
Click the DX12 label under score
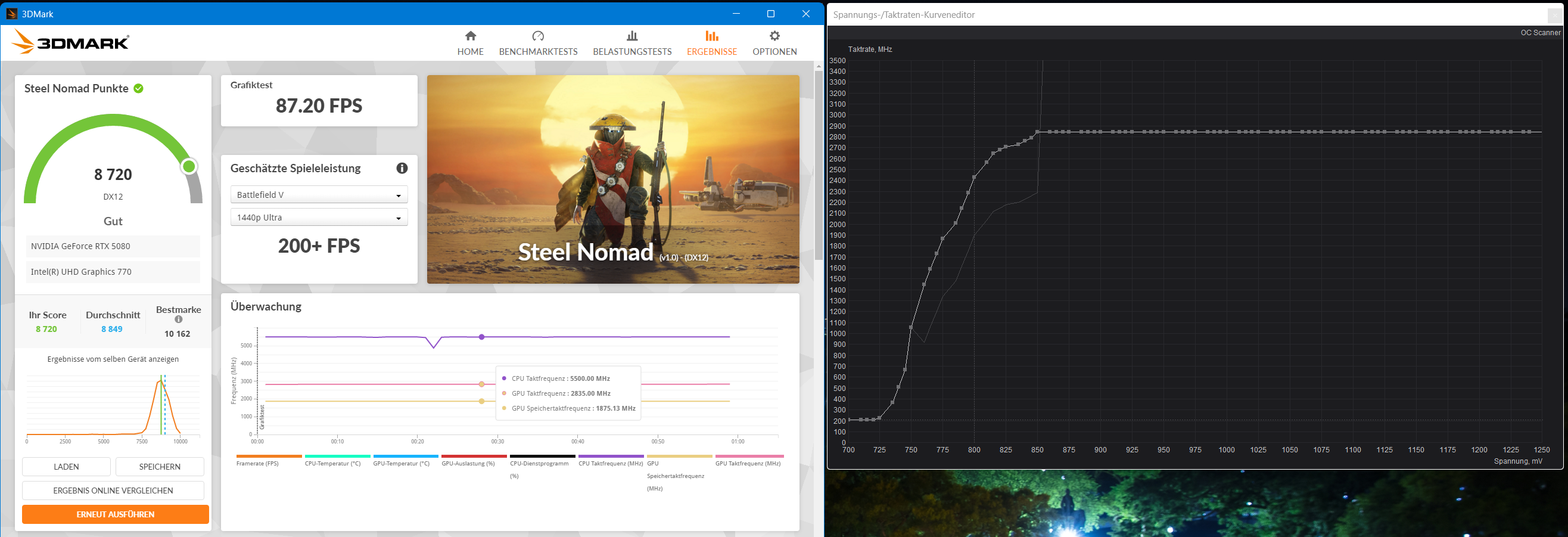click(x=113, y=197)
